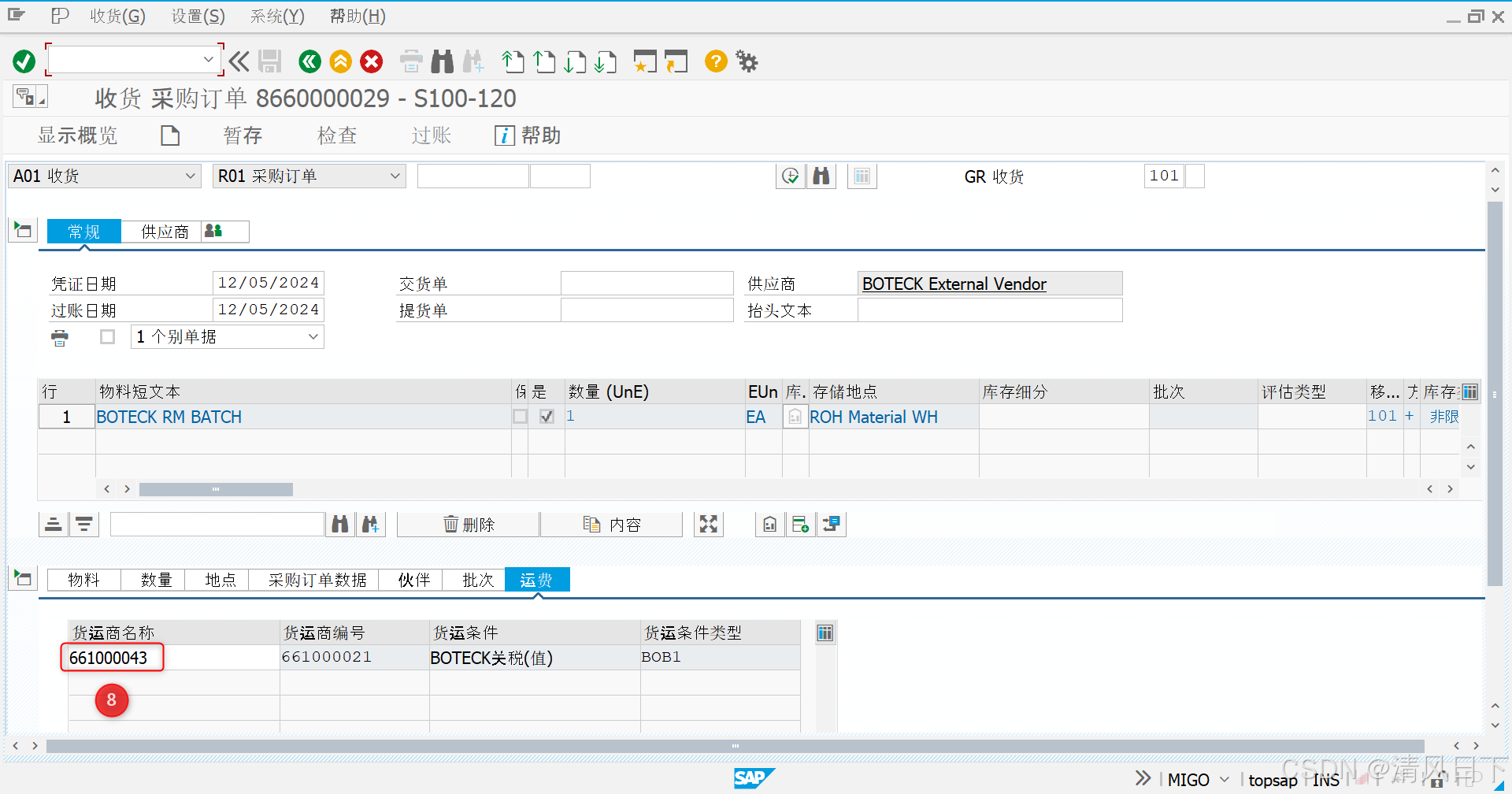
Task: Expand the session info chevron in status bar
Action: coord(1143,778)
